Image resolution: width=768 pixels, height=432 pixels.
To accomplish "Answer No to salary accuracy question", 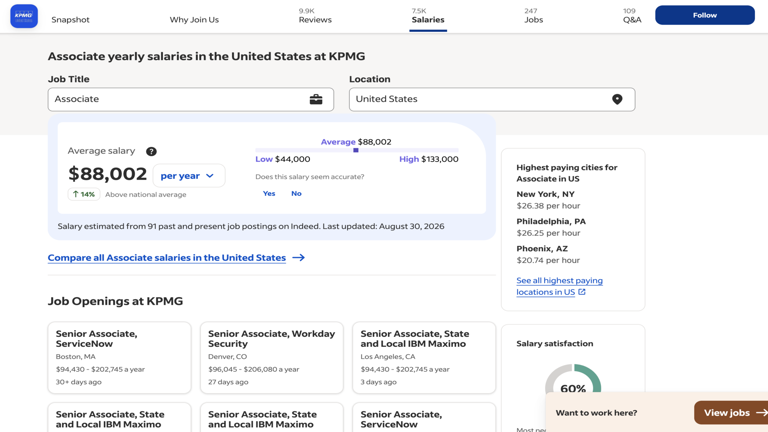I will pyautogui.click(x=296, y=193).
